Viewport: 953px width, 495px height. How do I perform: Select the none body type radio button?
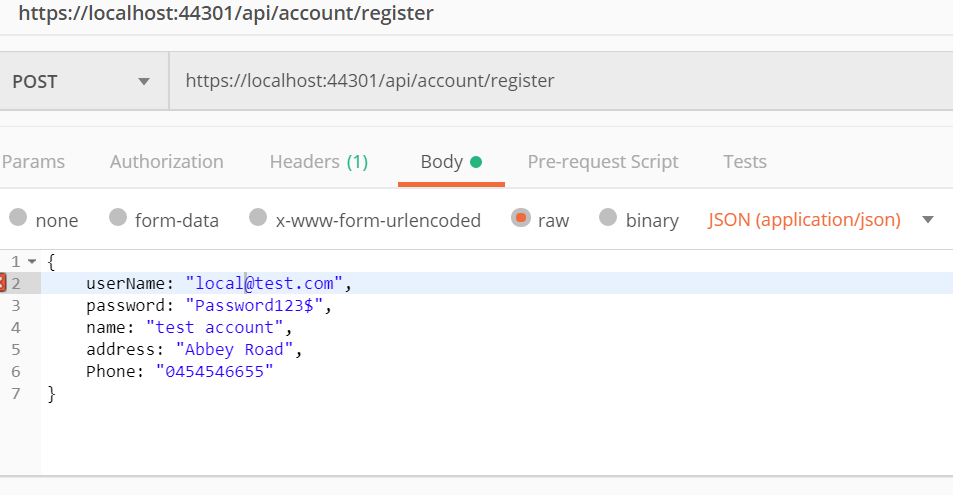point(18,219)
